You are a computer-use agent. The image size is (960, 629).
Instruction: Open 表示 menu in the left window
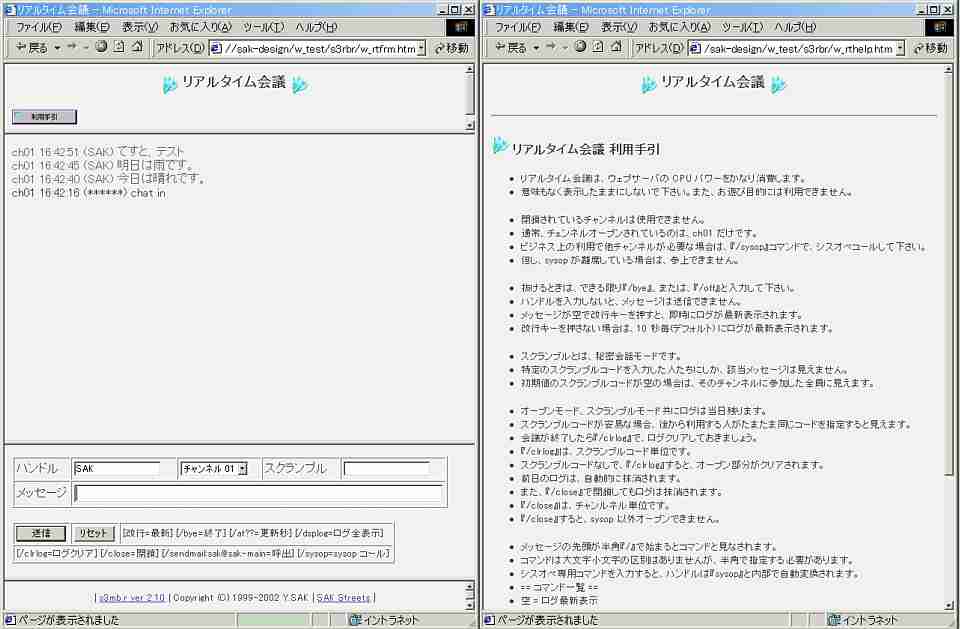point(140,27)
